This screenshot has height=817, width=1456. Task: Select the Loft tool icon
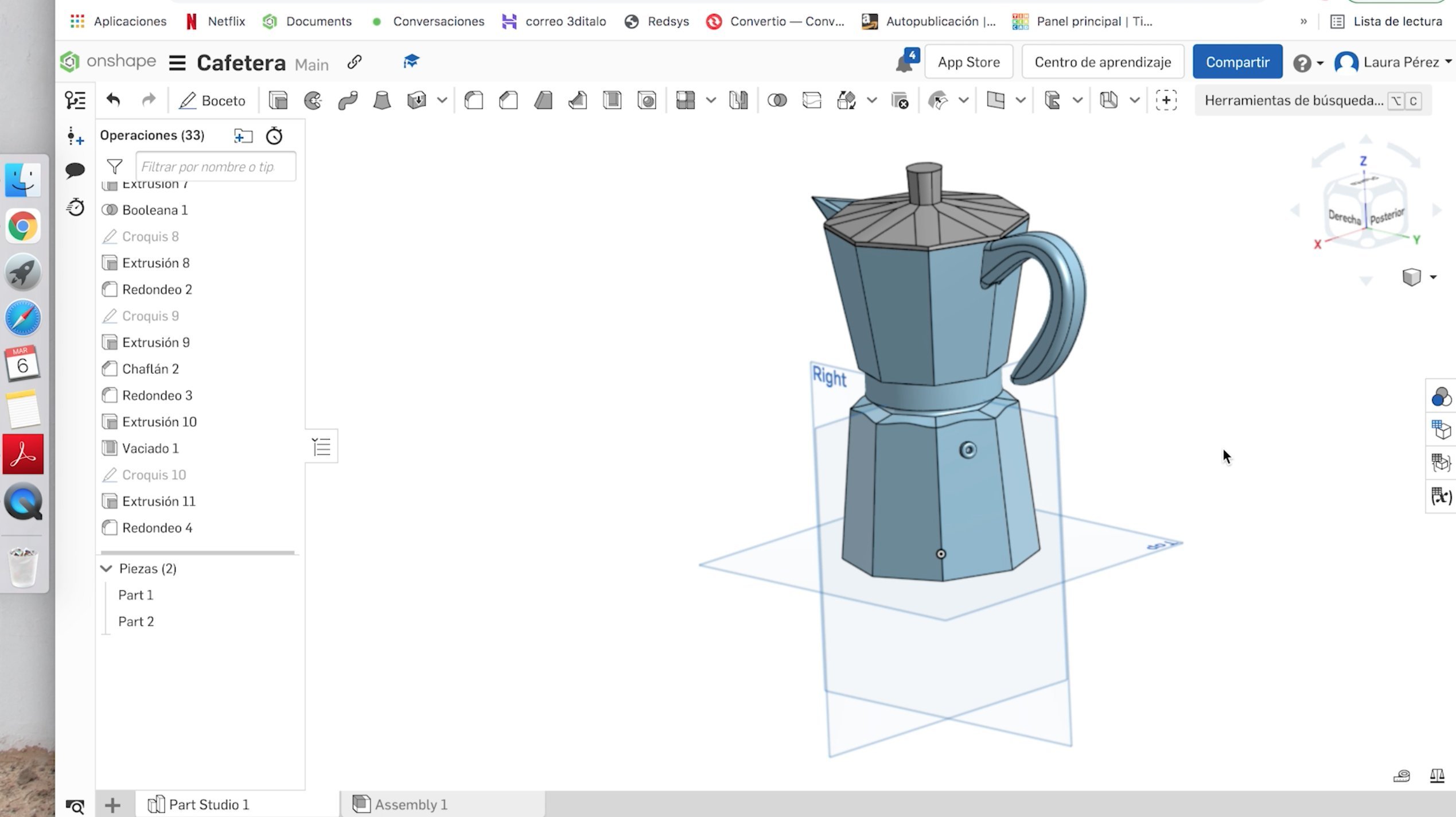click(x=381, y=100)
